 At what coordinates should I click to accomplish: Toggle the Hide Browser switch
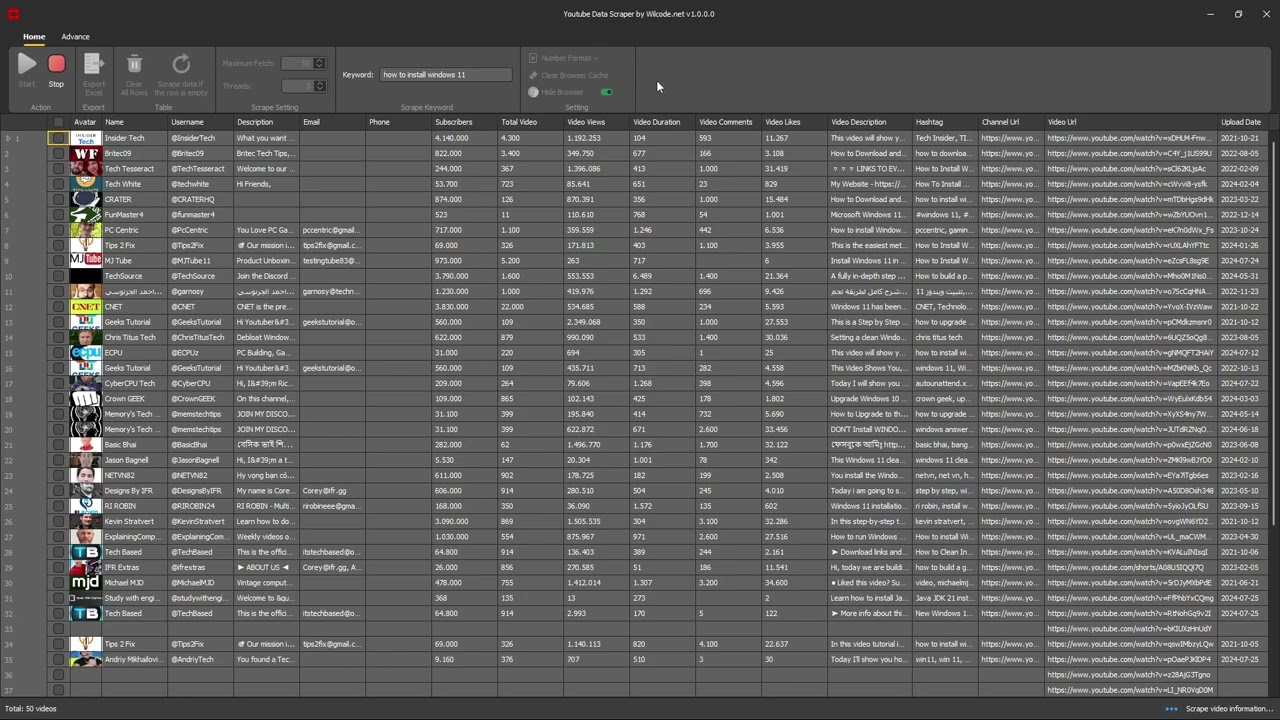click(606, 92)
